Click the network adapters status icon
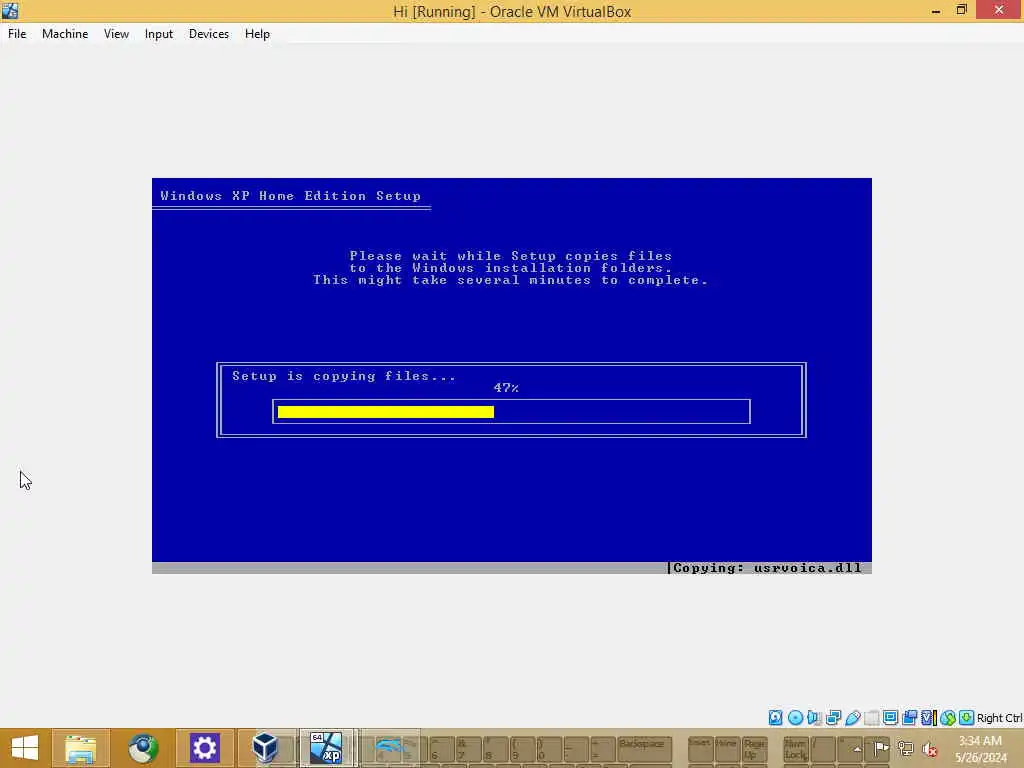 (833, 718)
